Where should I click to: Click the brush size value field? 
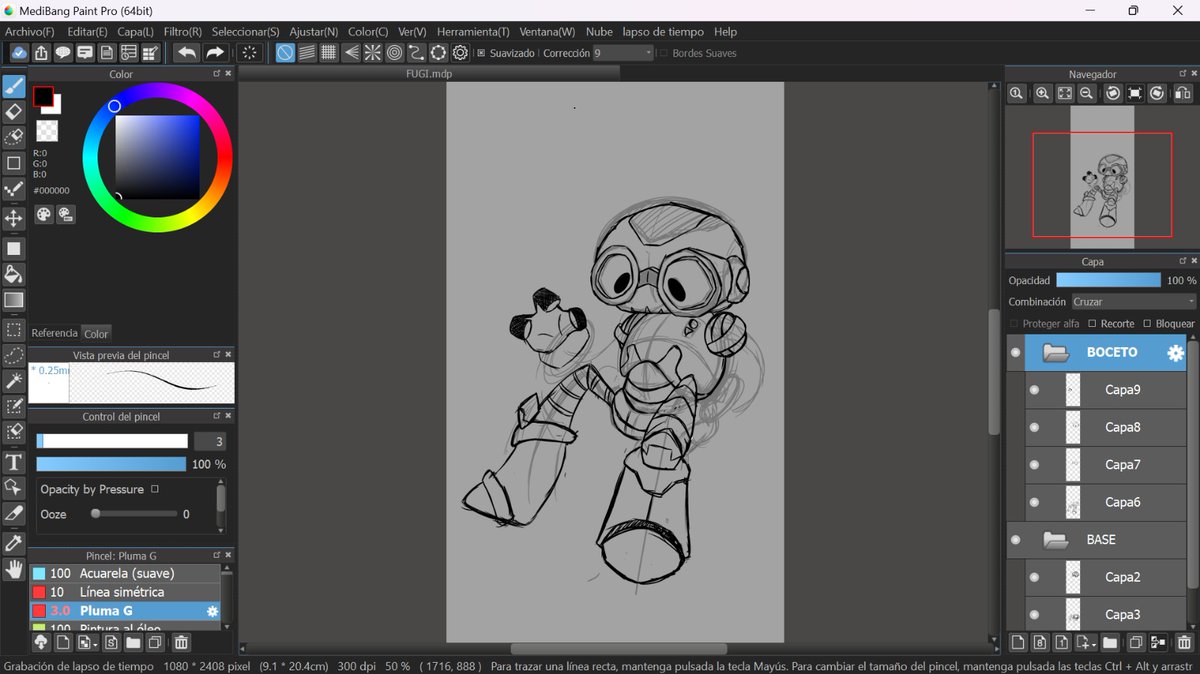click(210, 441)
